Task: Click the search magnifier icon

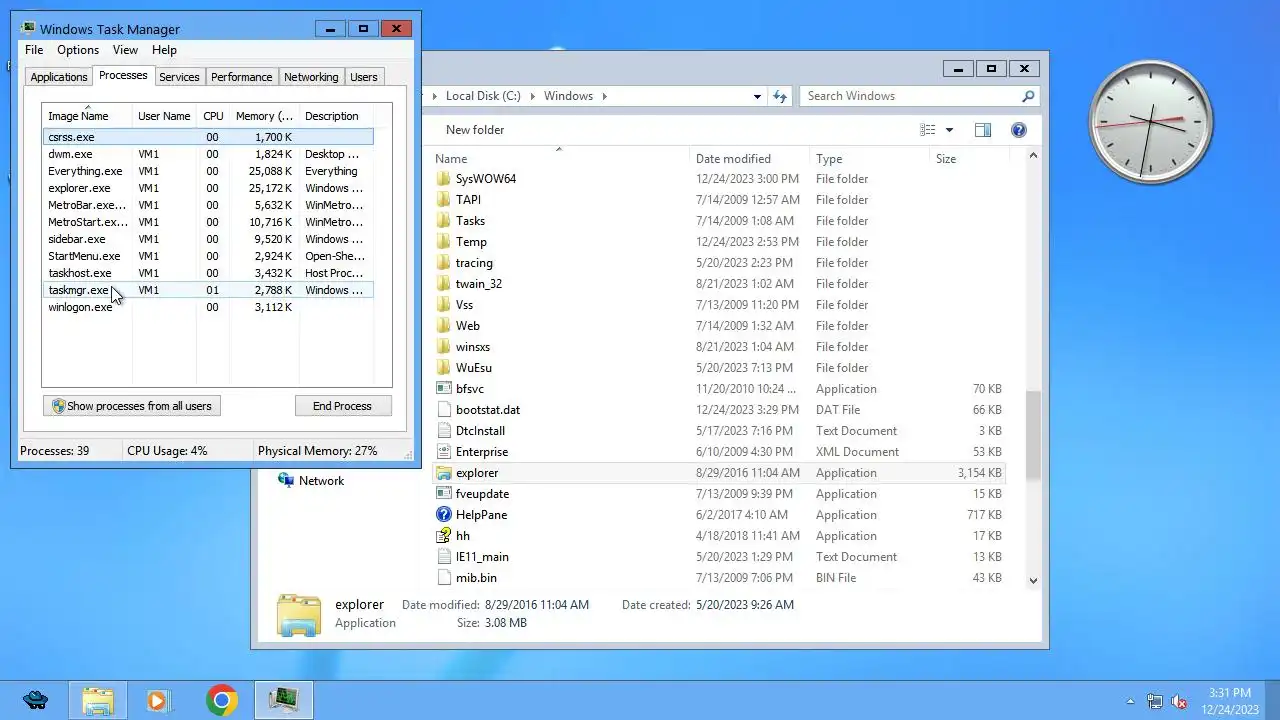Action: pos(1027,96)
